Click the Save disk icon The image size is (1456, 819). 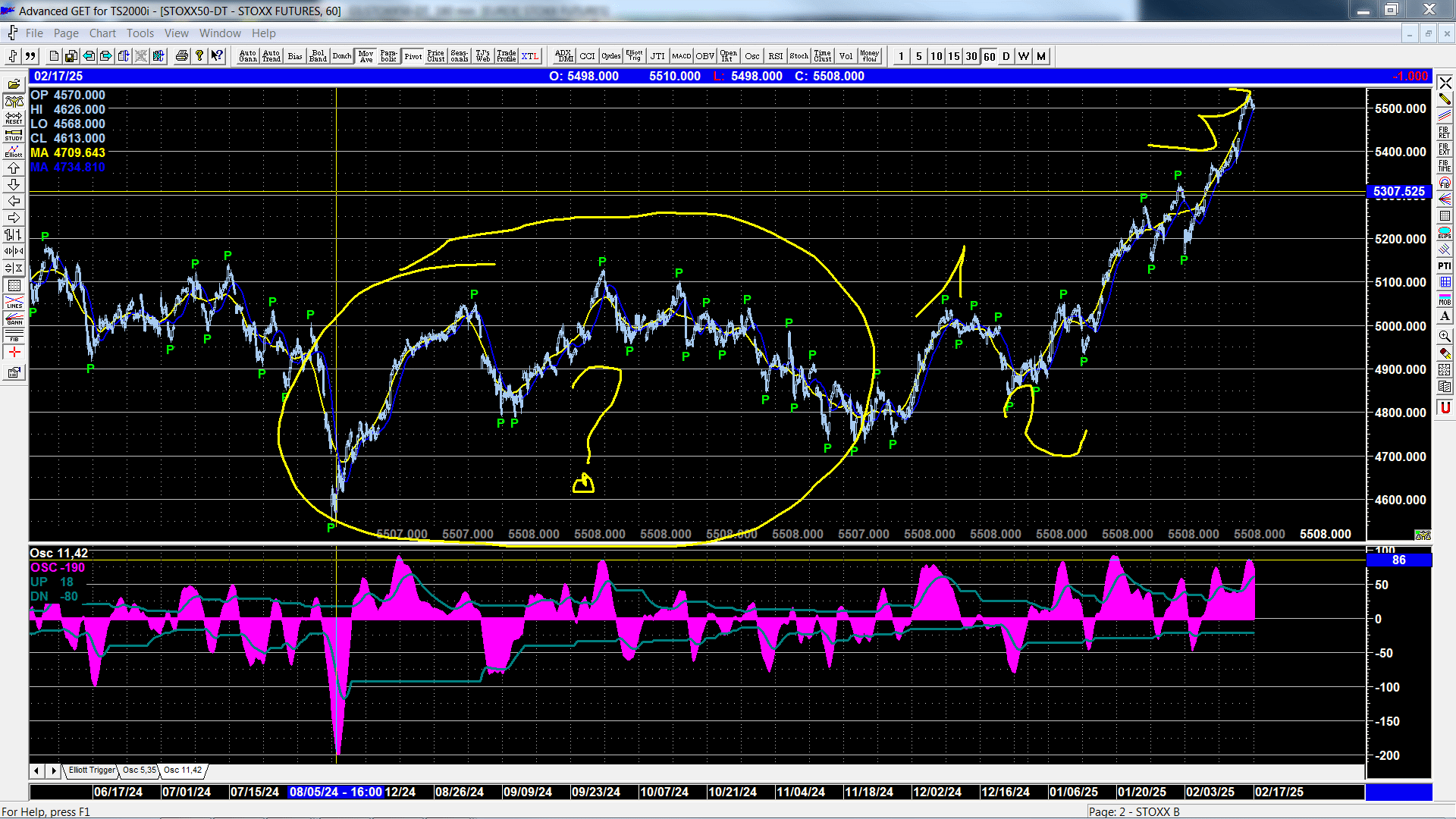coord(71,56)
